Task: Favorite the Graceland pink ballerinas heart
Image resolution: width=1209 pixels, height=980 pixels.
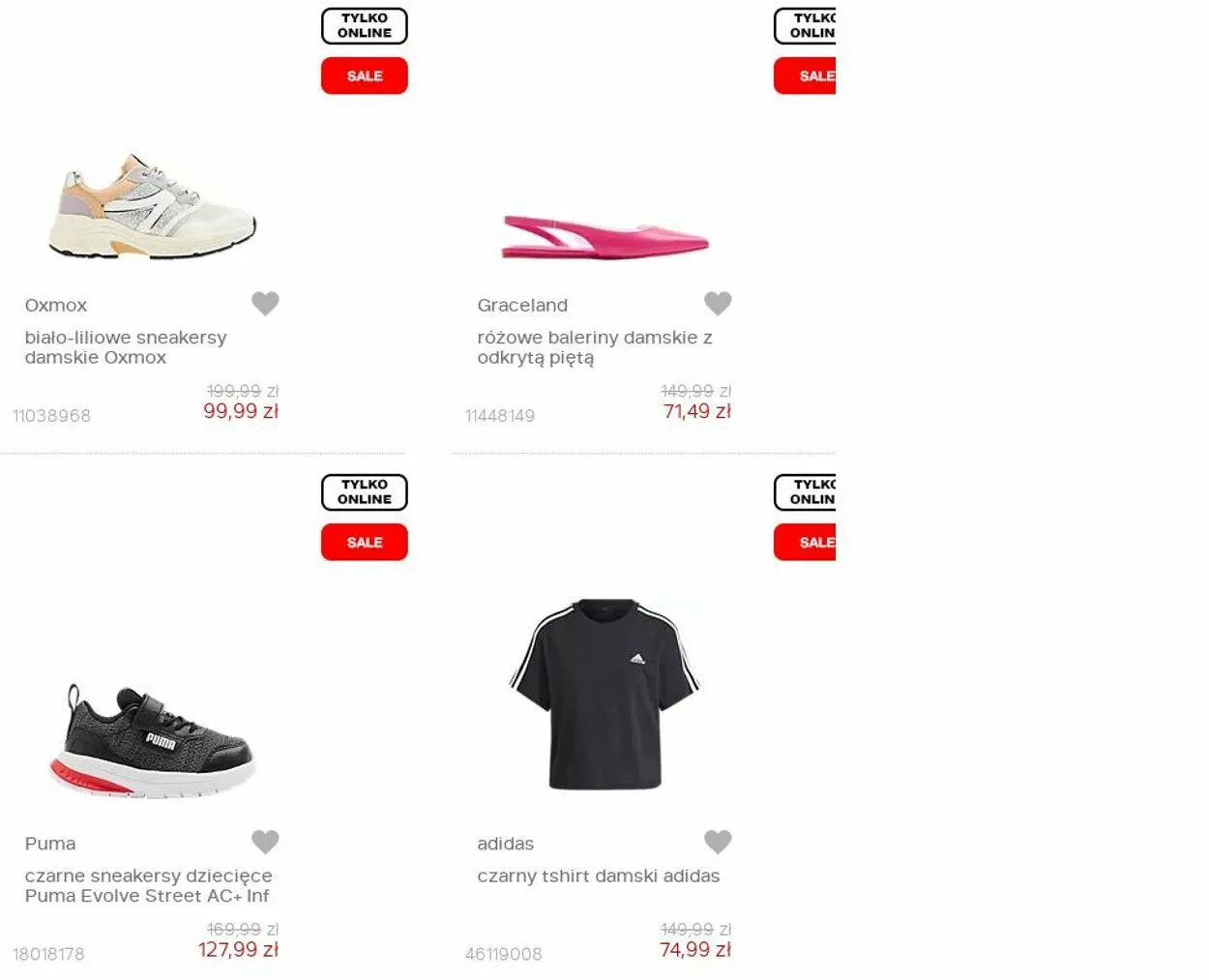Action: coord(718,304)
